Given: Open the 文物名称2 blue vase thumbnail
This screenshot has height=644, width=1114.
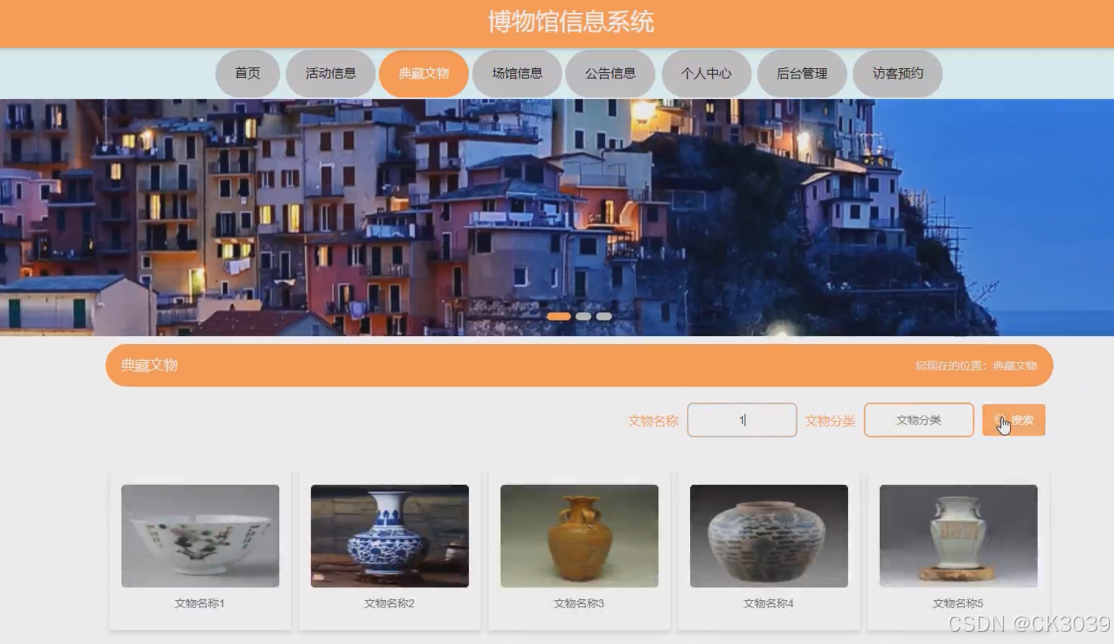Looking at the screenshot, I should pos(389,536).
